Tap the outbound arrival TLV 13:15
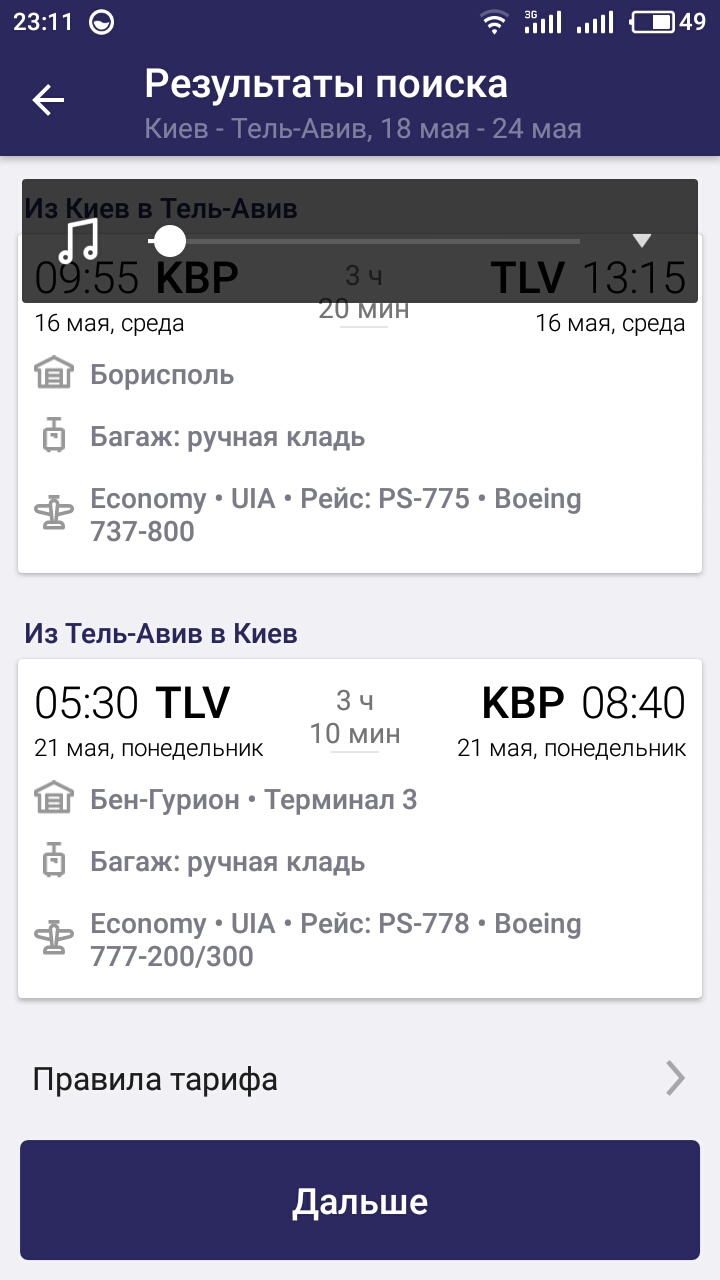Screen dimensions: 720x1280 588,278
